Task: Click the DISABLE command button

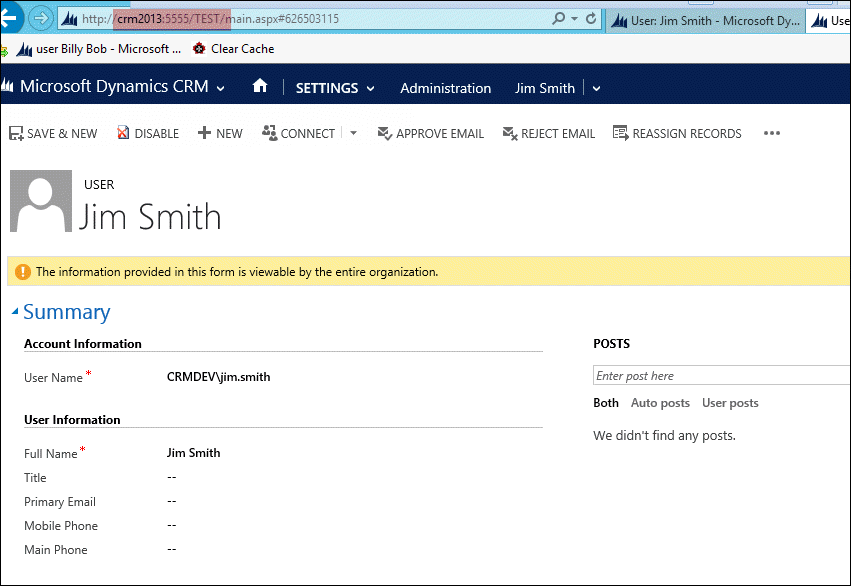Action: 148,133
